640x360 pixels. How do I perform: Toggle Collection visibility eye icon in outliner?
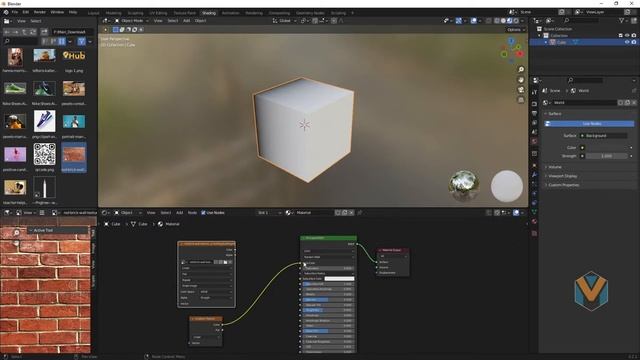[627, 36]
